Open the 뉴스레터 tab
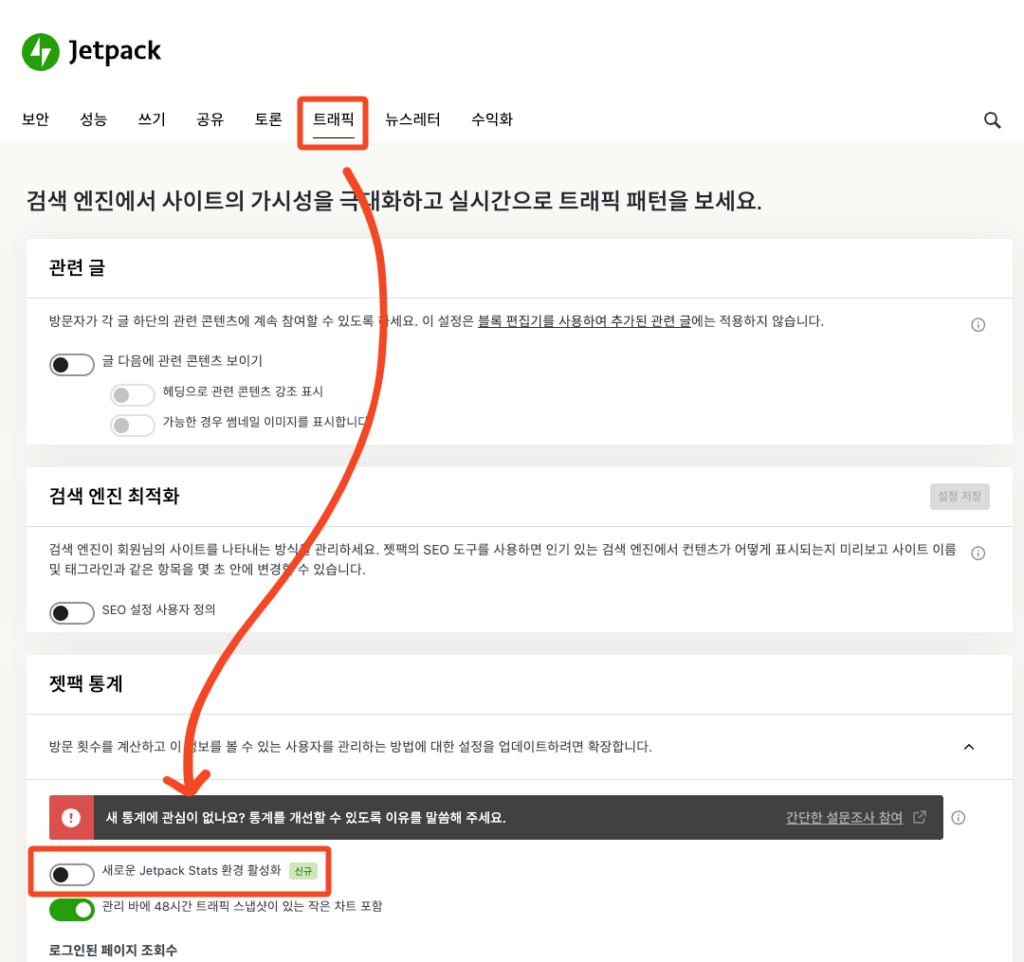The width and height of the screenshot is (1024, 962). pos(413,119)
